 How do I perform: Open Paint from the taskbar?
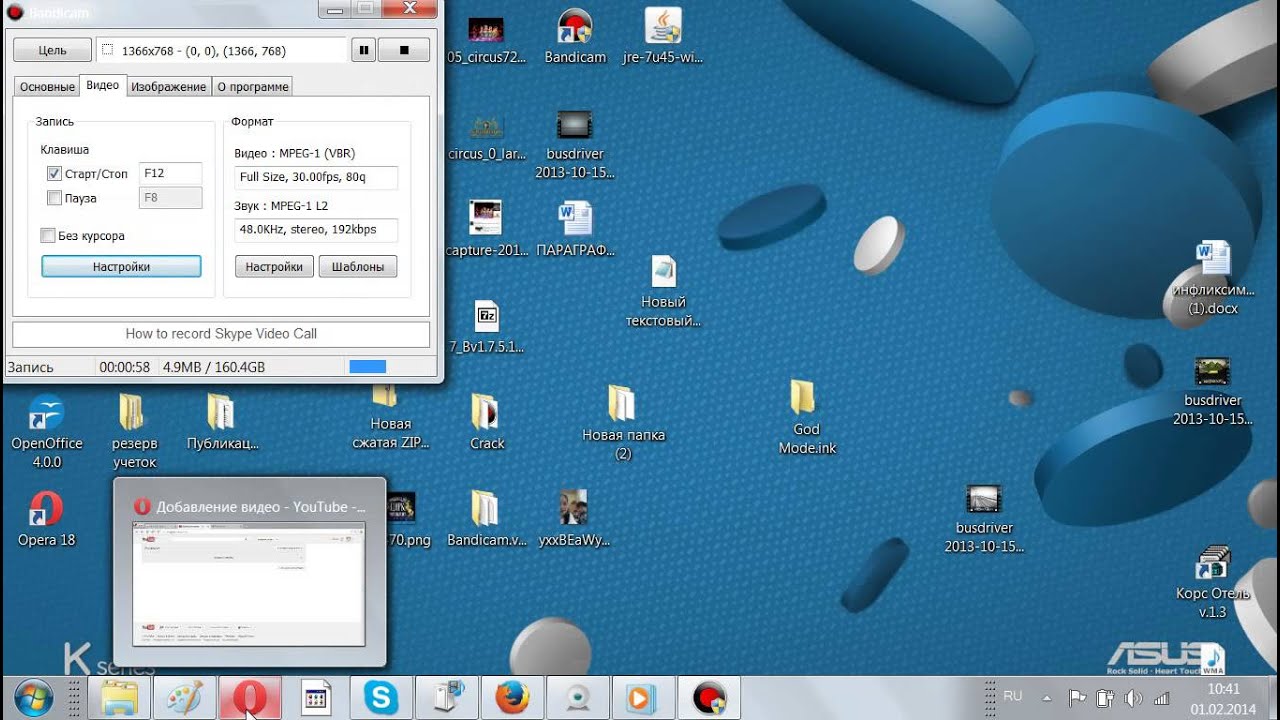pyautogui.click(x=184, y=698)
